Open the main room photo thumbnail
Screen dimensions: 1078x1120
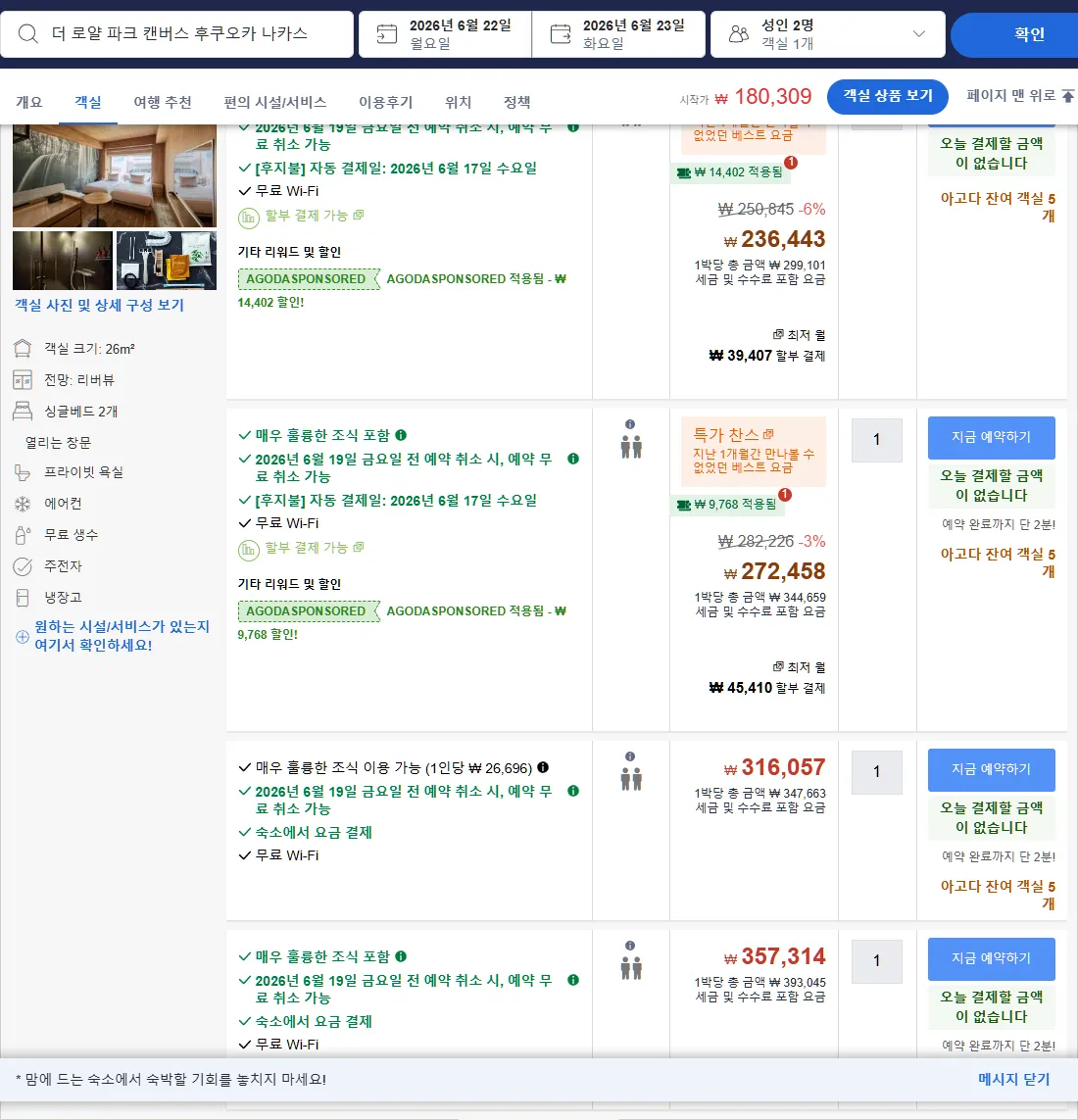point(115,175)
